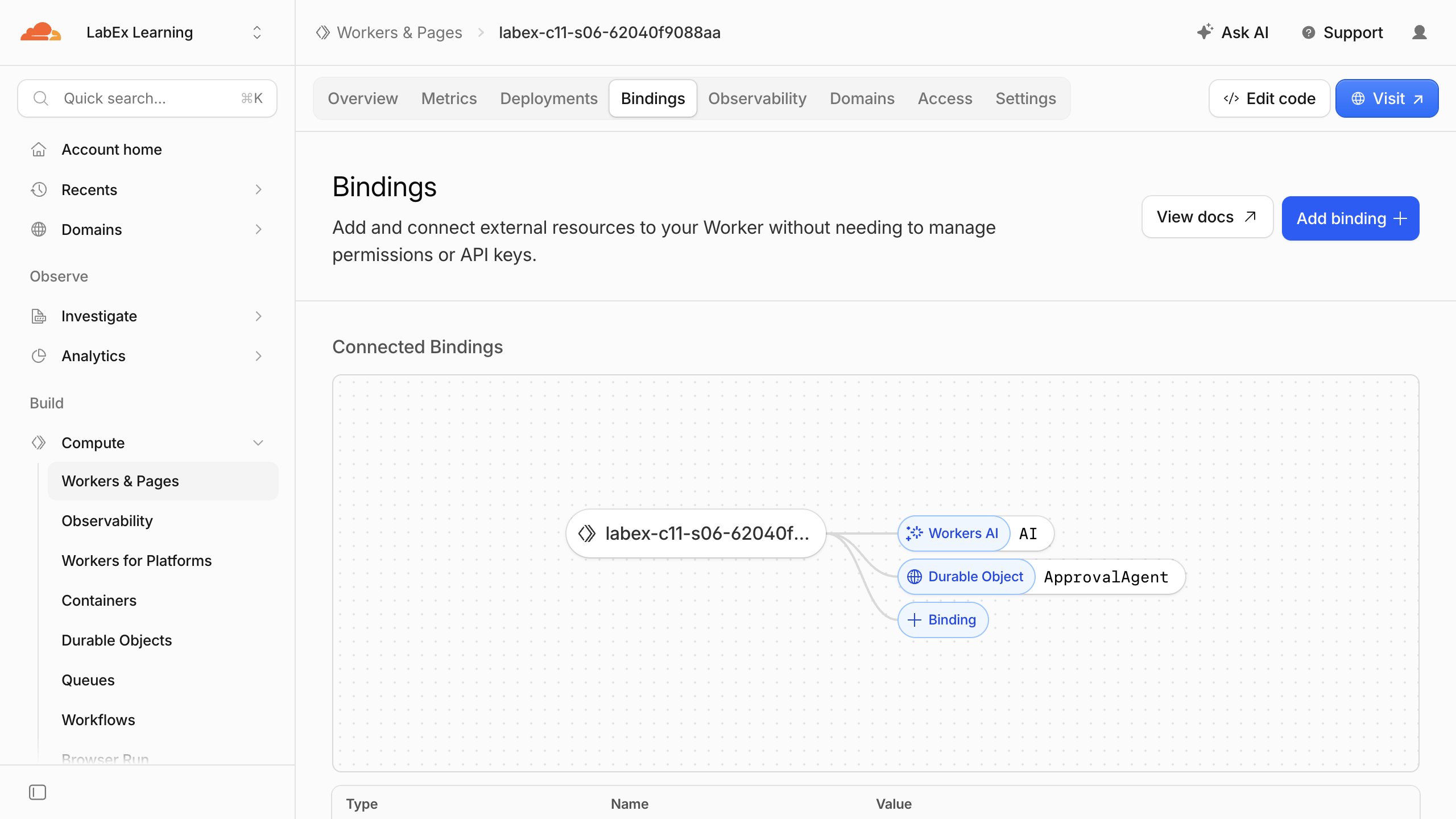1456x819 pixels.
Task: Click the Workers AI sparkle icon
Action: point(914,533)
